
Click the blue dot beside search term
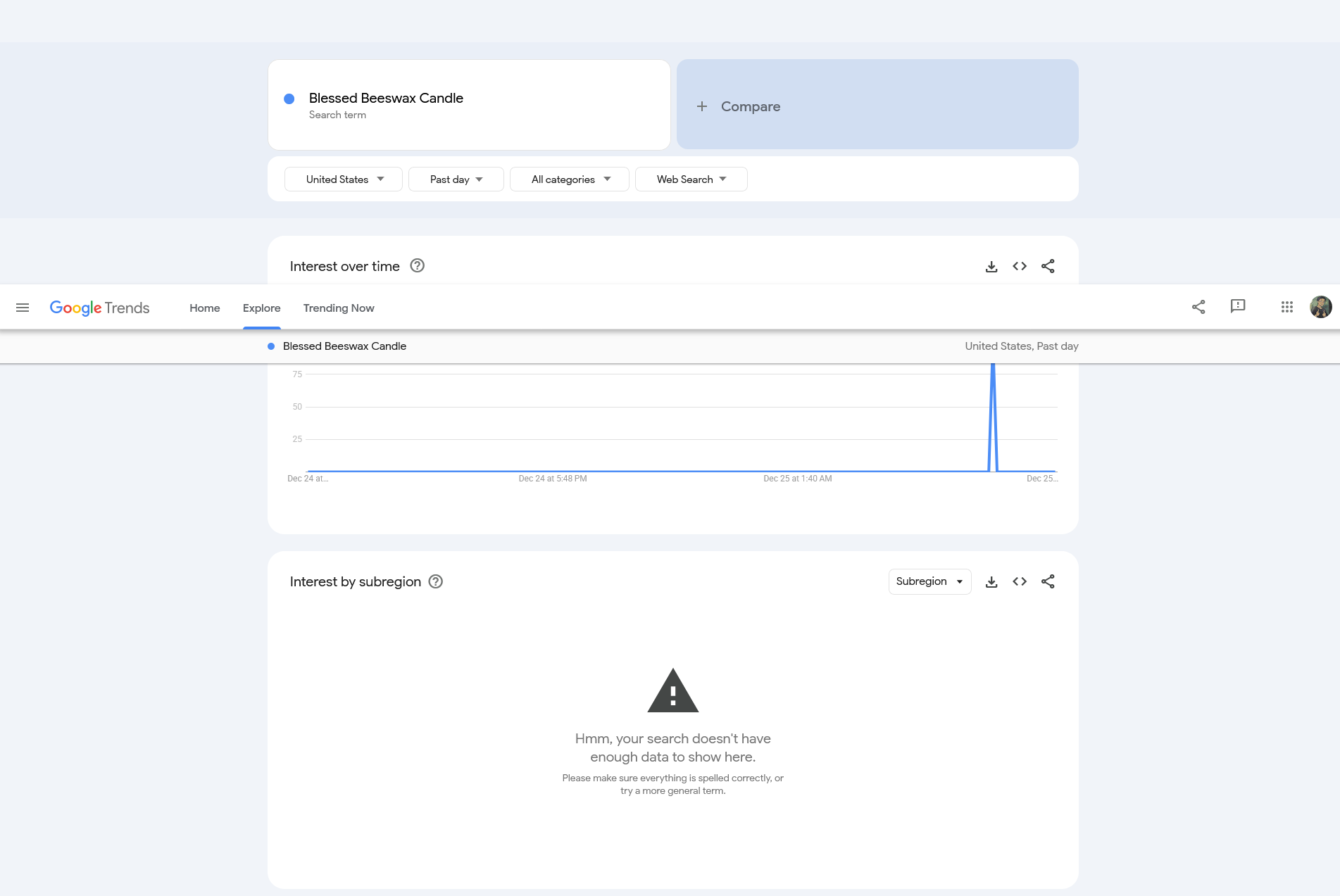click(289, 99)
